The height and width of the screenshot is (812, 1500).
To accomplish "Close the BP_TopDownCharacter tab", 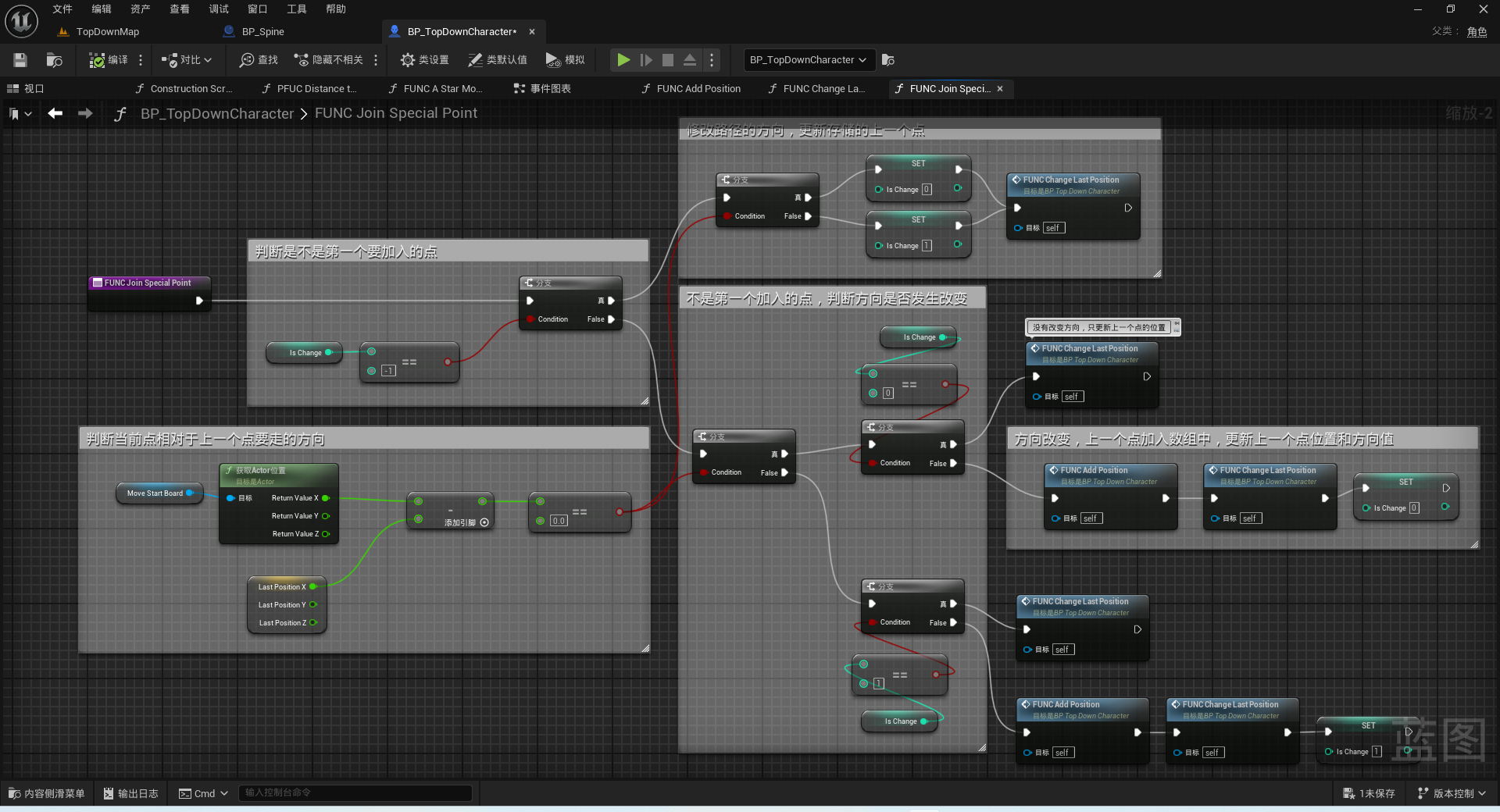I will coord(532,32).
